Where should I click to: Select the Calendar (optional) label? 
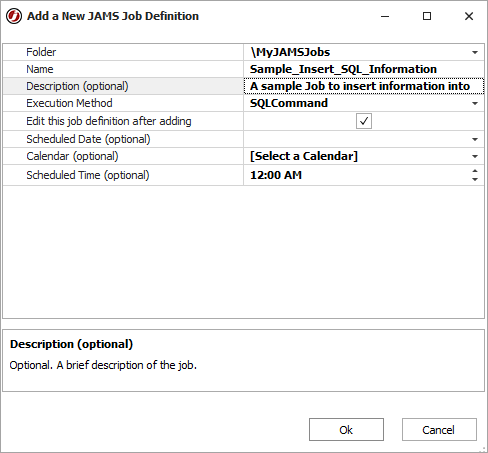tap(72, 156)
